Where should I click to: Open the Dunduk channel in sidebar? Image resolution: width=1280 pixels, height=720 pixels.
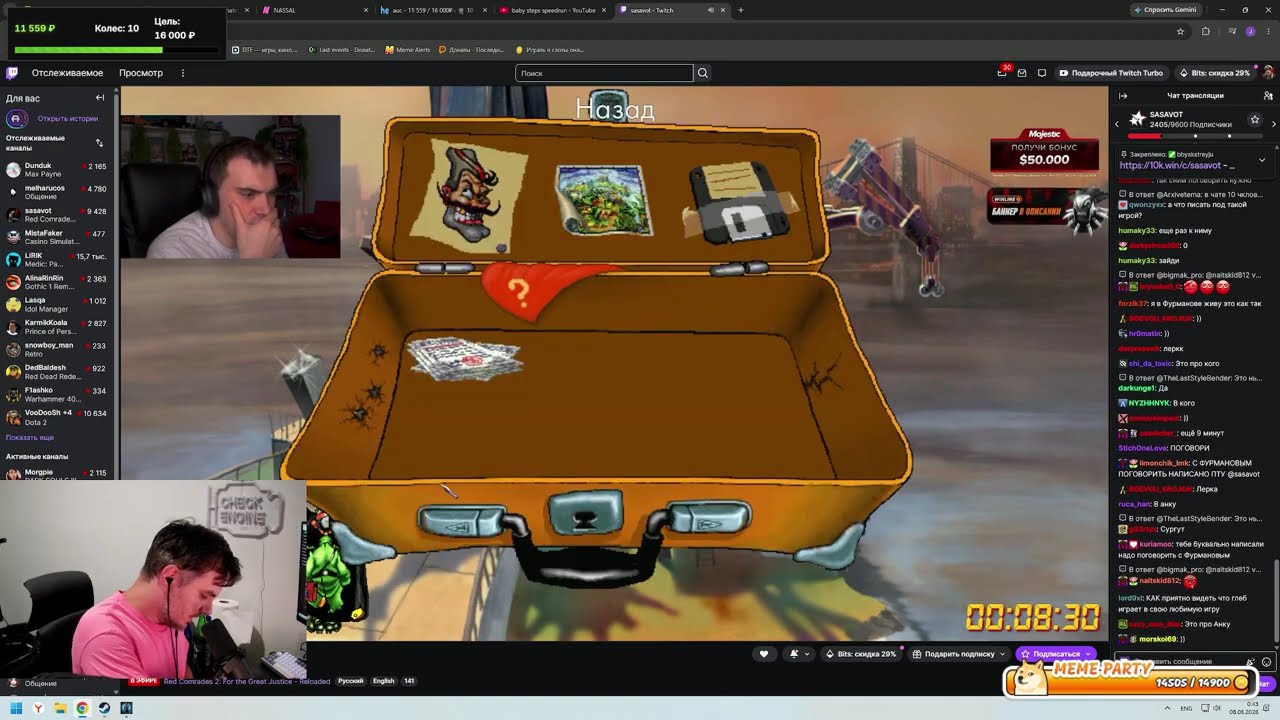click(x=57, y=170)
